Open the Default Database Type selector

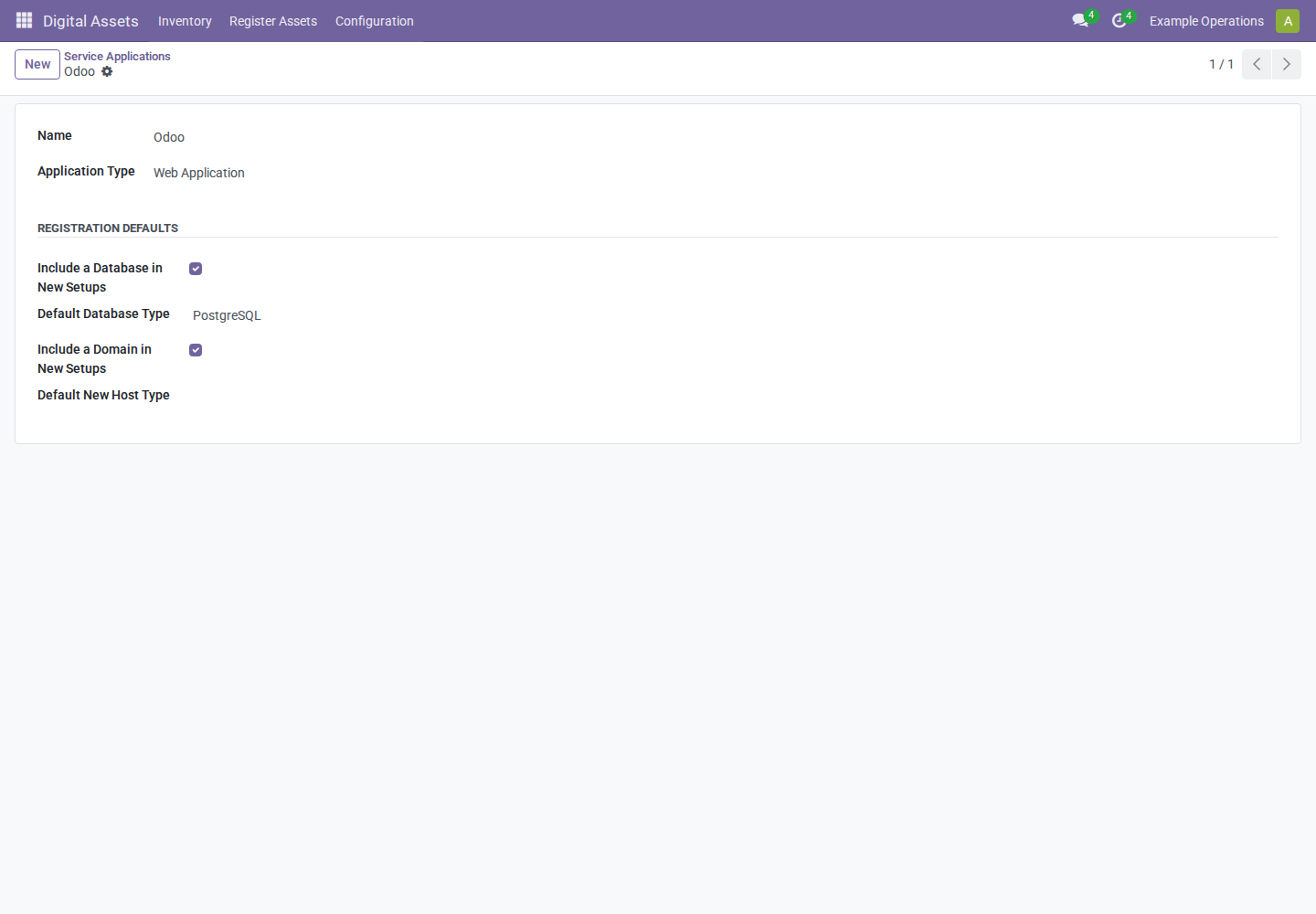tap(415, 315)
